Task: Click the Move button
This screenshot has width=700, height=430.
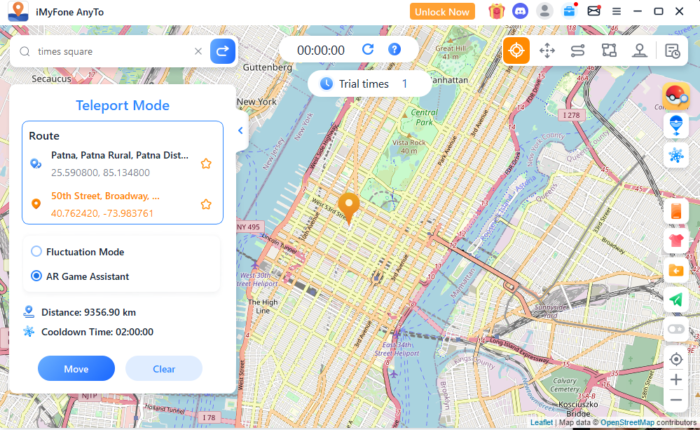Action: click(x=76, y=369)
